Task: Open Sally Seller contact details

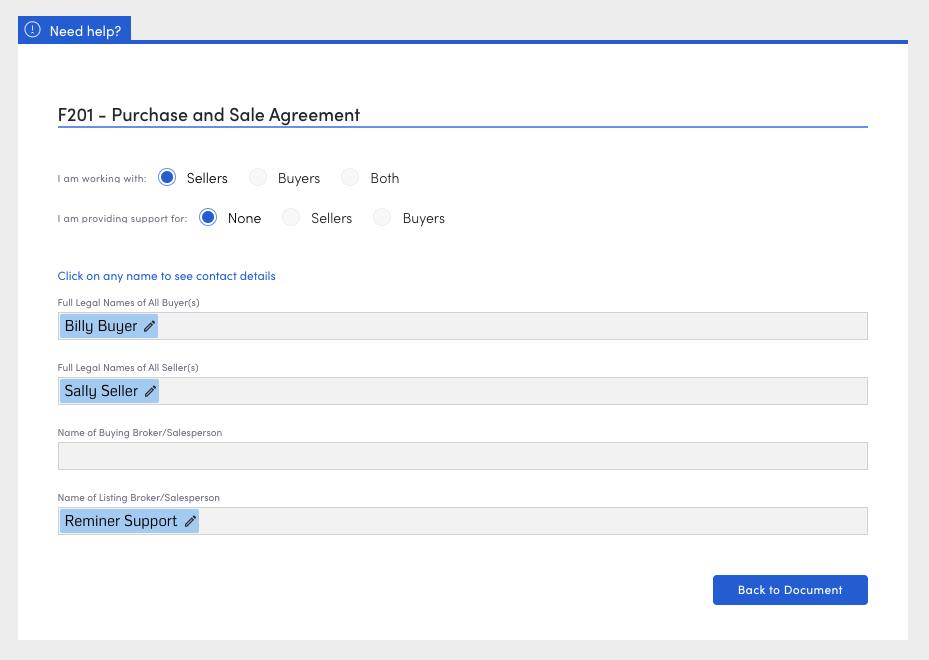Action: click(101, 391)
